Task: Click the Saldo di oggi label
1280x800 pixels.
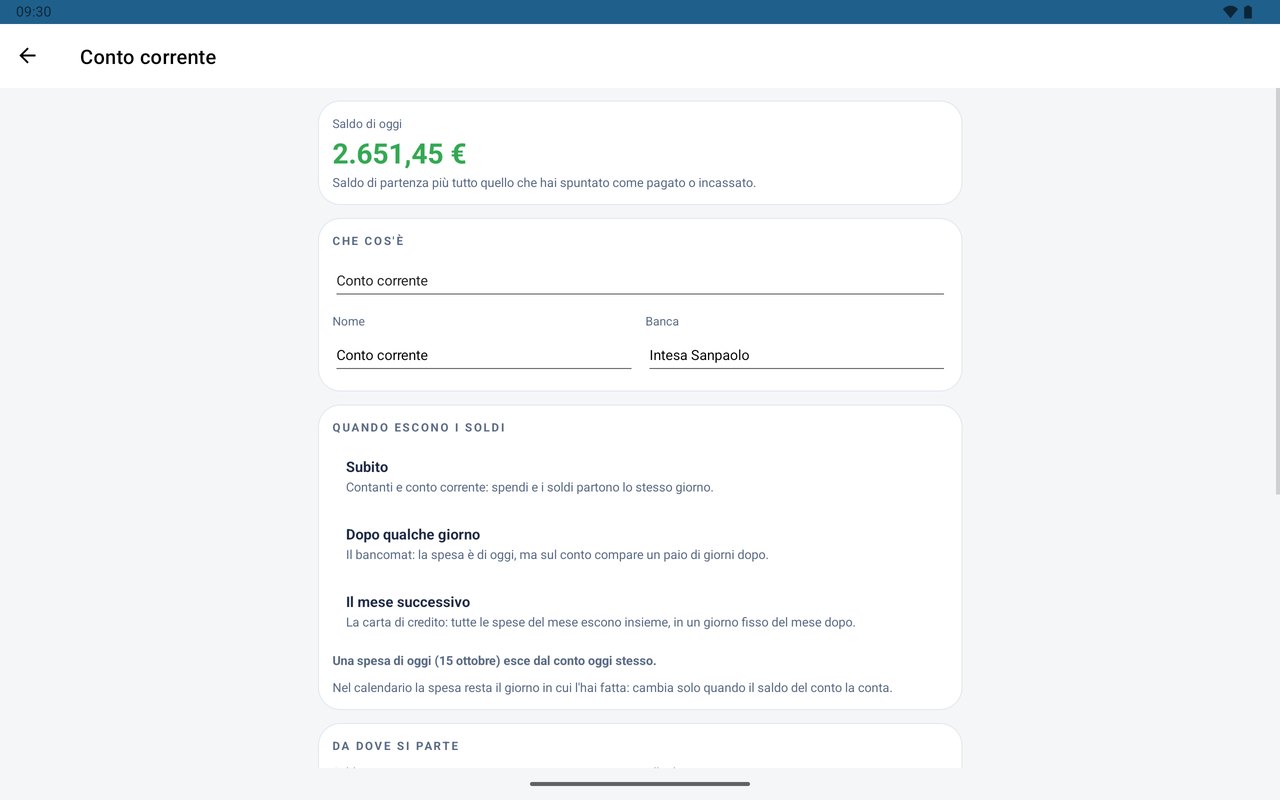Action: pos(367,124)
